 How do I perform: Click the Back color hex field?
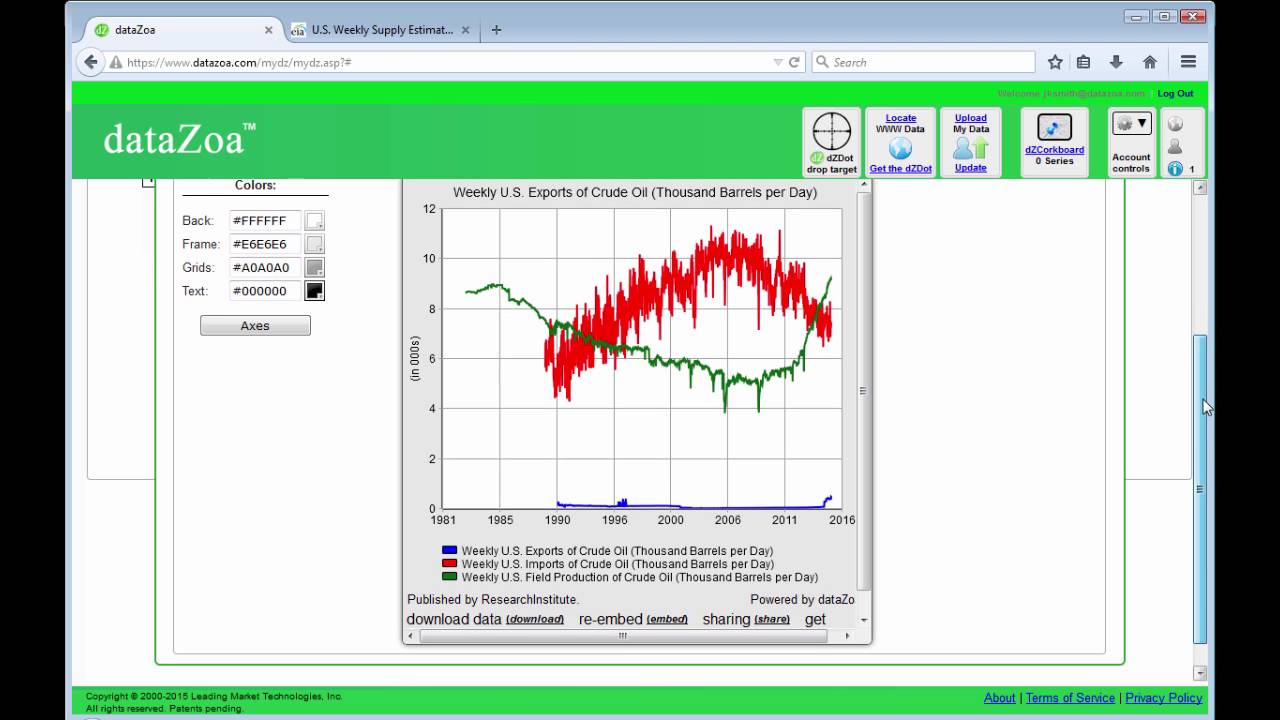point(265,221)
